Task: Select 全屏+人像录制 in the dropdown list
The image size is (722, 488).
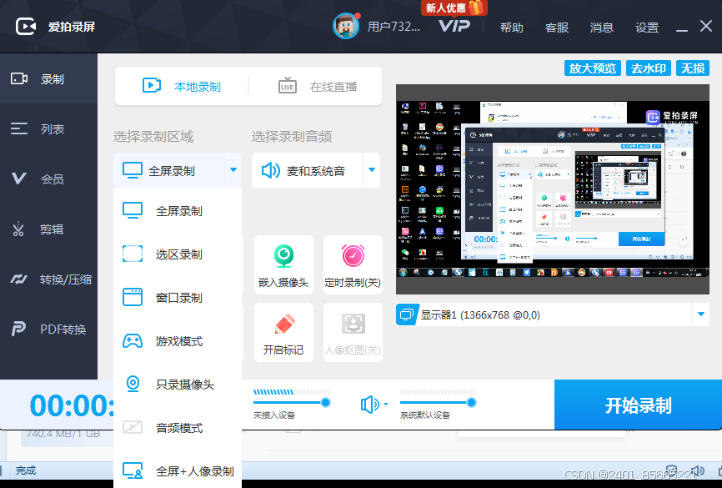Action: pos(178,471)
